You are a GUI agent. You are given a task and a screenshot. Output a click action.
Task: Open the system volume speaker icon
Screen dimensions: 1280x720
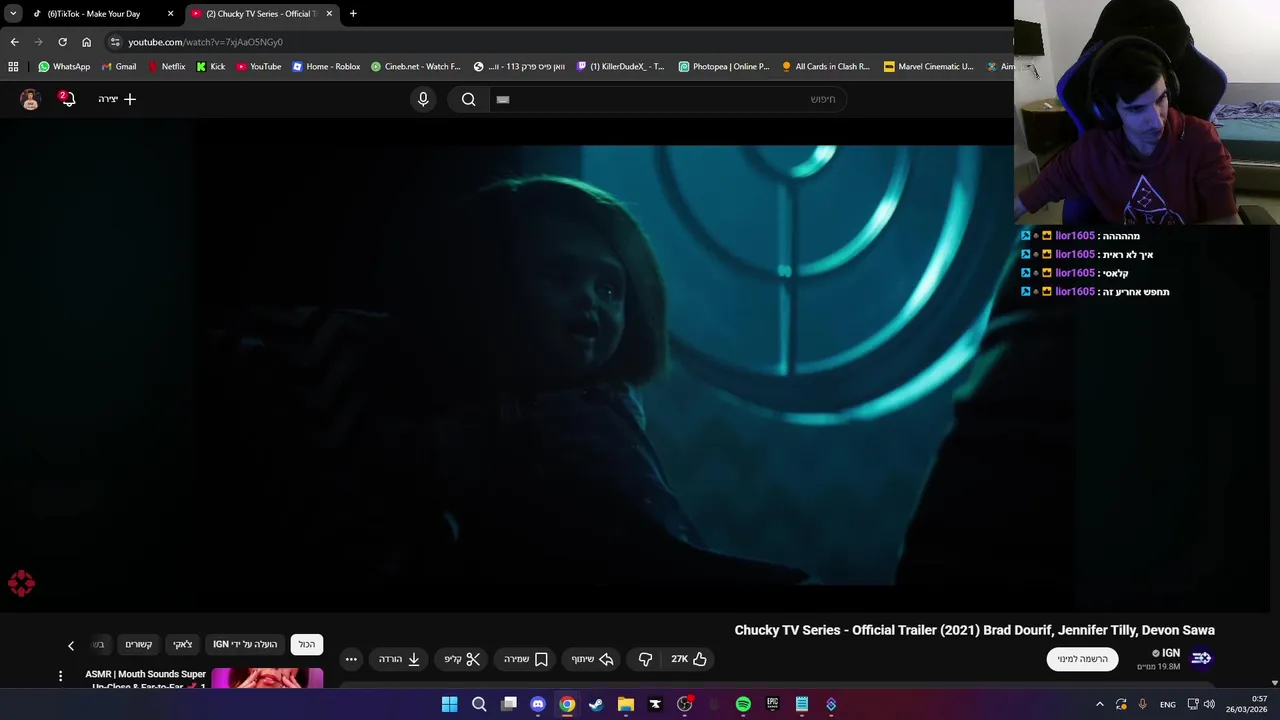1209,704
